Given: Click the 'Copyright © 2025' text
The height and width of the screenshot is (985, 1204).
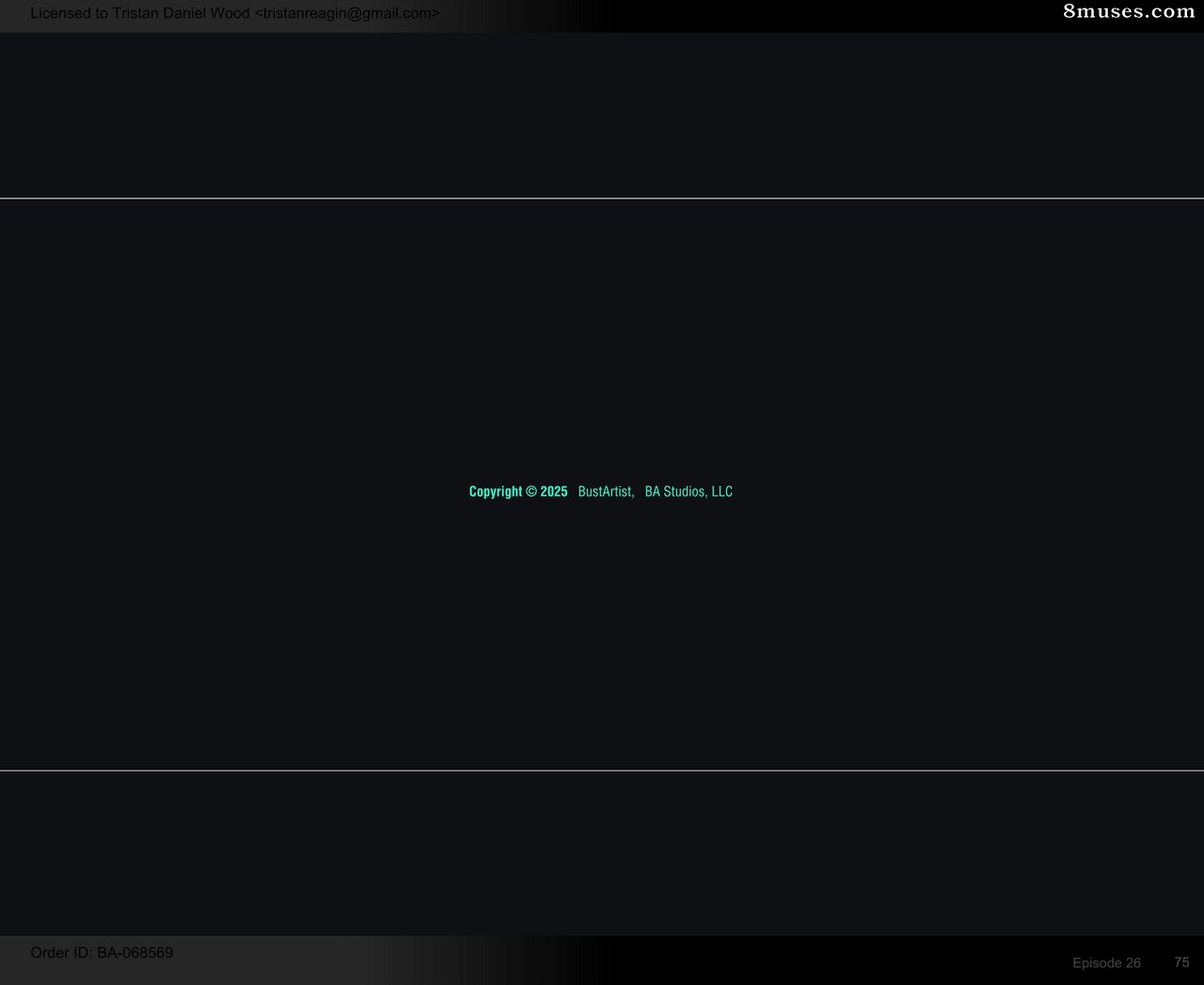Looking at the screenshot, I should click(x=518, y=492).
